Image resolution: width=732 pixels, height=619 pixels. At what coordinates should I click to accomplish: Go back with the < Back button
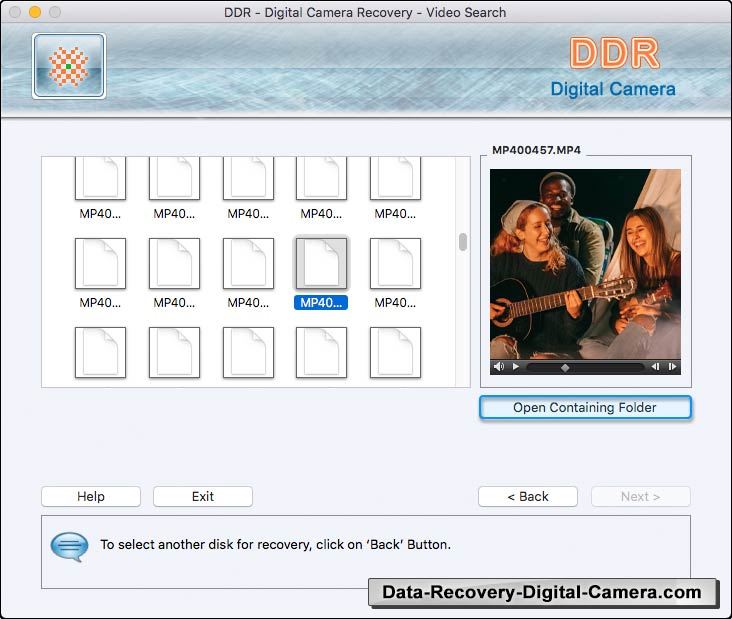coord(528,496)
